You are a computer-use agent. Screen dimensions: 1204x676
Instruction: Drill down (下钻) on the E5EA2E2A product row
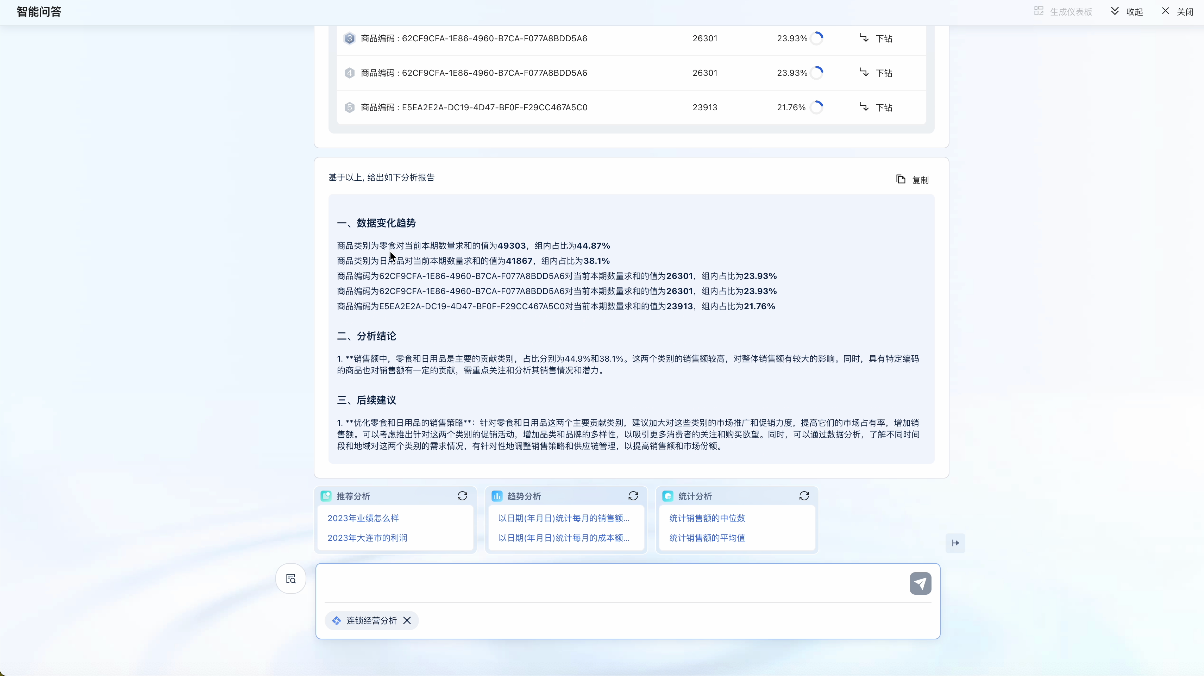click(x=876, y=107)
